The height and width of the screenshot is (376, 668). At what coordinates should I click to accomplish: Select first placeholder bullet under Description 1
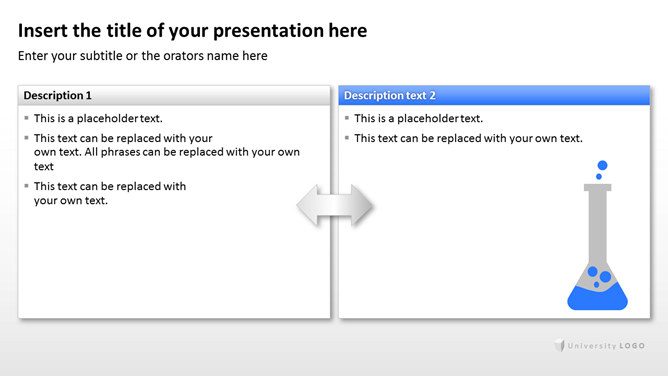pyautogui.click(x=98, y=118)
